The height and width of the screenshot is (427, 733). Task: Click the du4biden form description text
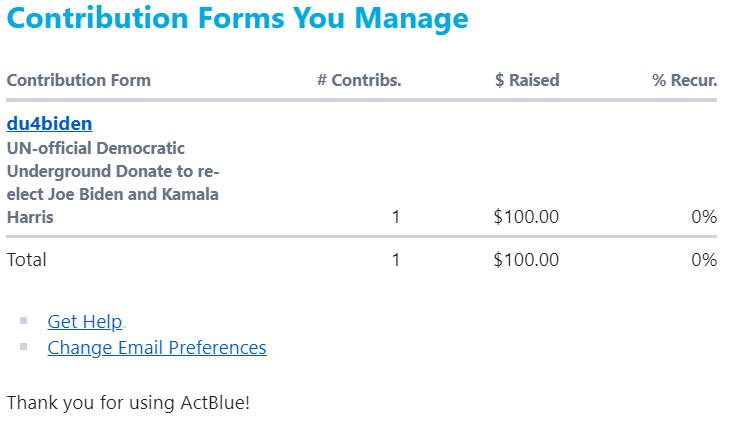pyautogui.click(x=113, y=182)
